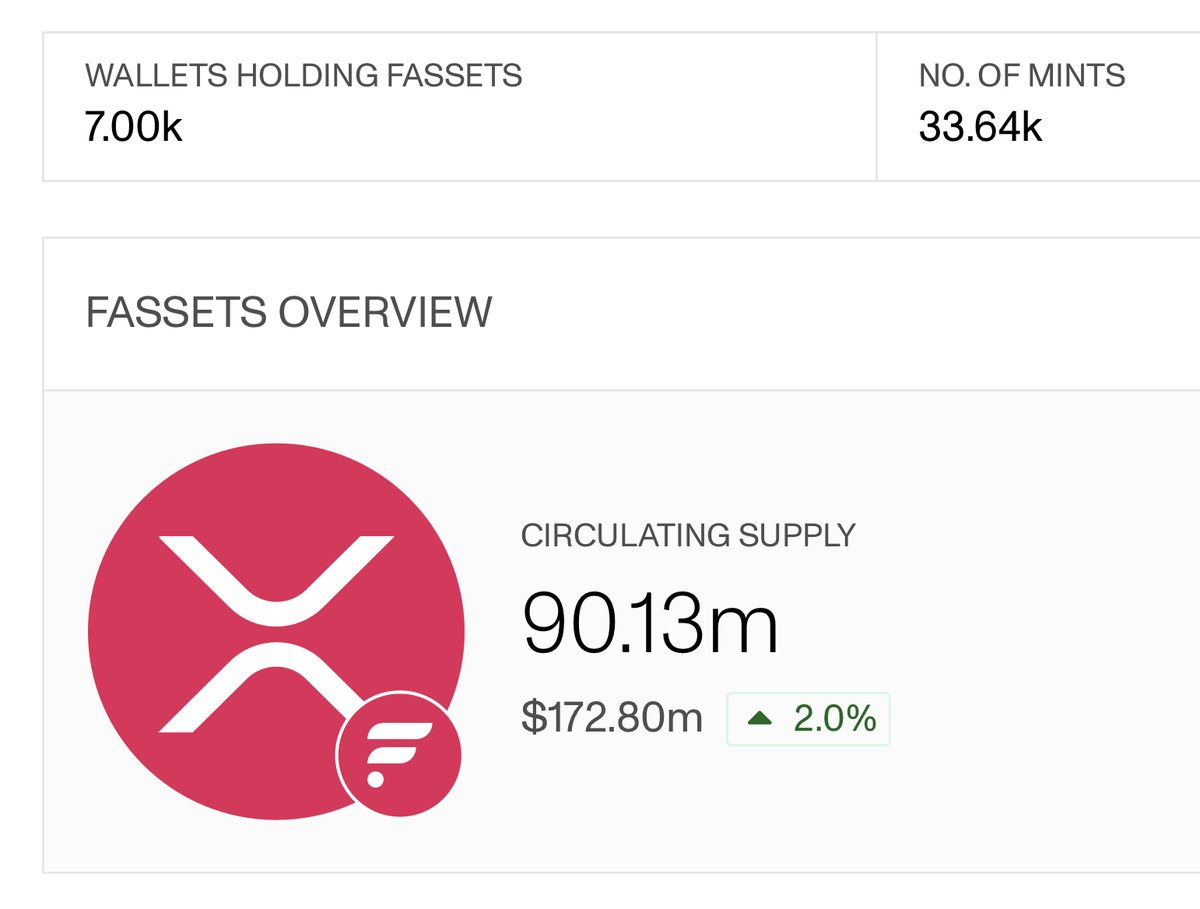The height and width of the screenshot is (909, 1200).
Task: Click the $172.80m dollar value
Action: pos(611,718)
